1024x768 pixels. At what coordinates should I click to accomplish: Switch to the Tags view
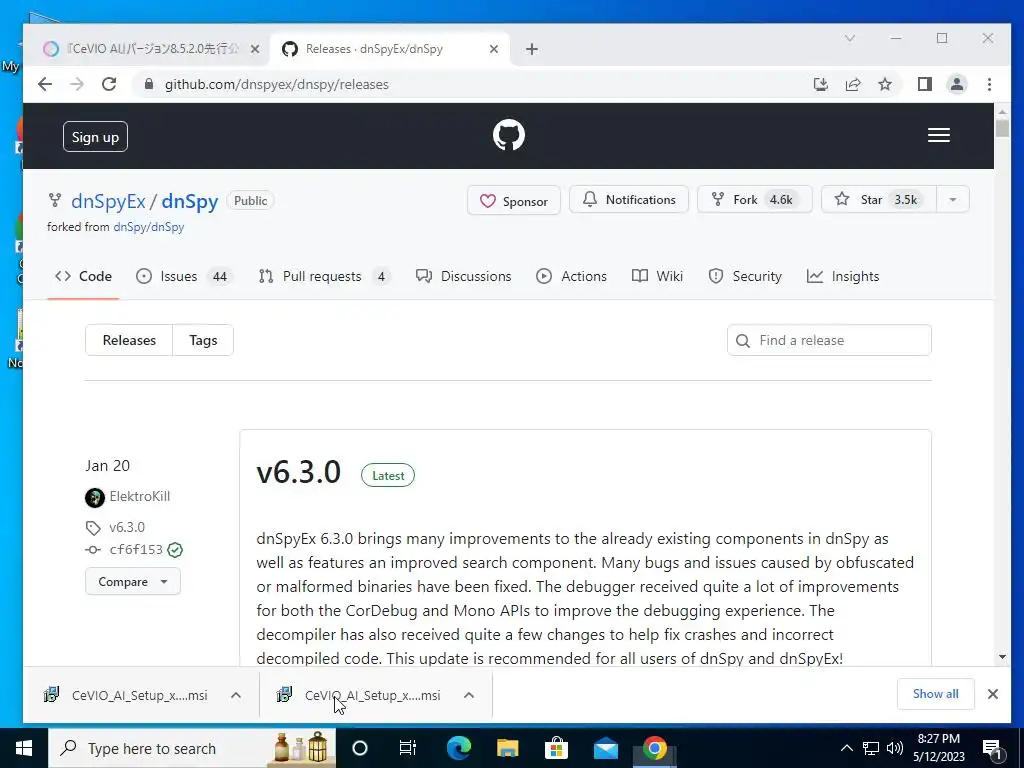click(203, 340)
